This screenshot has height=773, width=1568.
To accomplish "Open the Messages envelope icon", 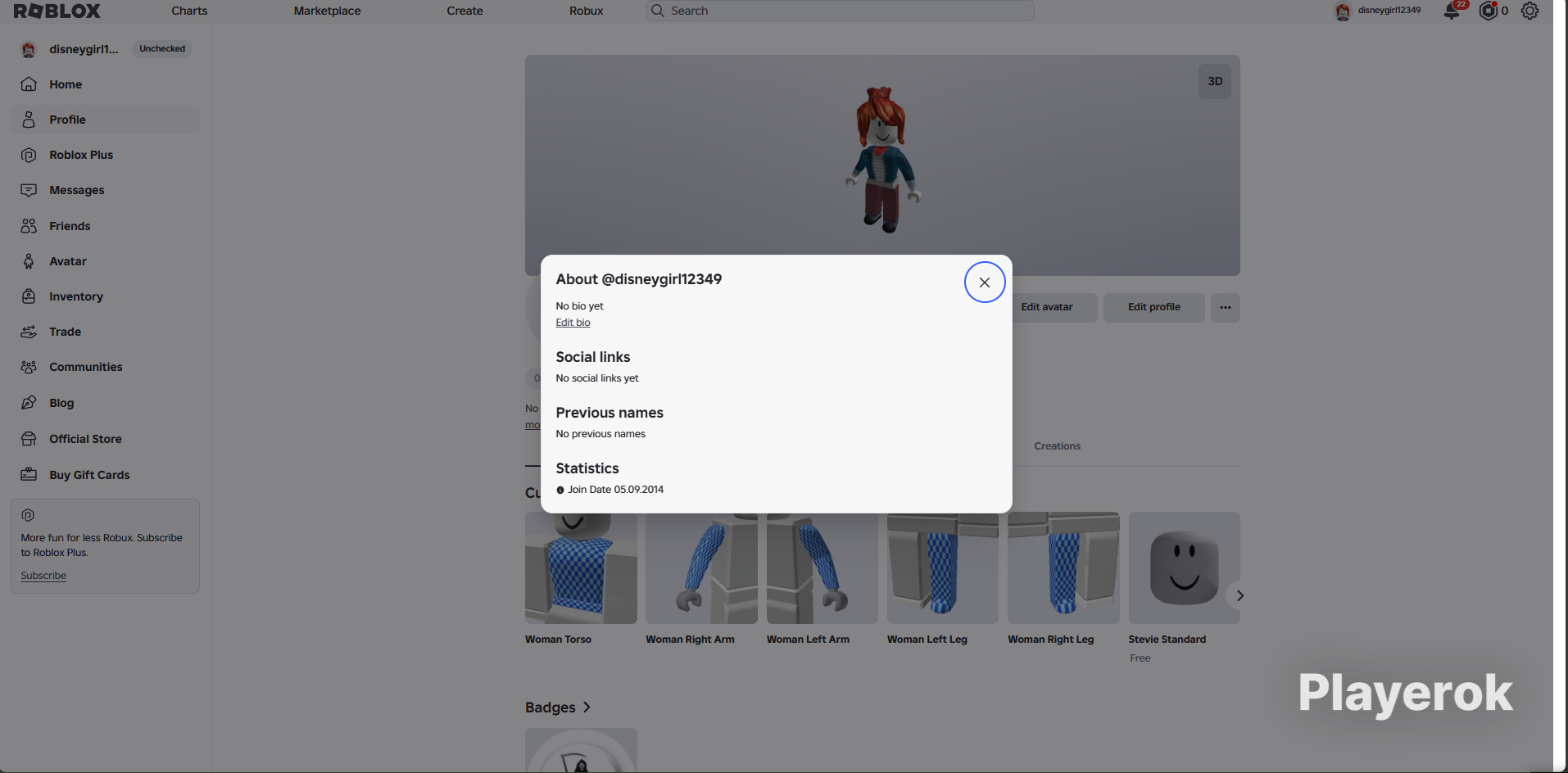I will pyautogui.click(x=29, y=190).
